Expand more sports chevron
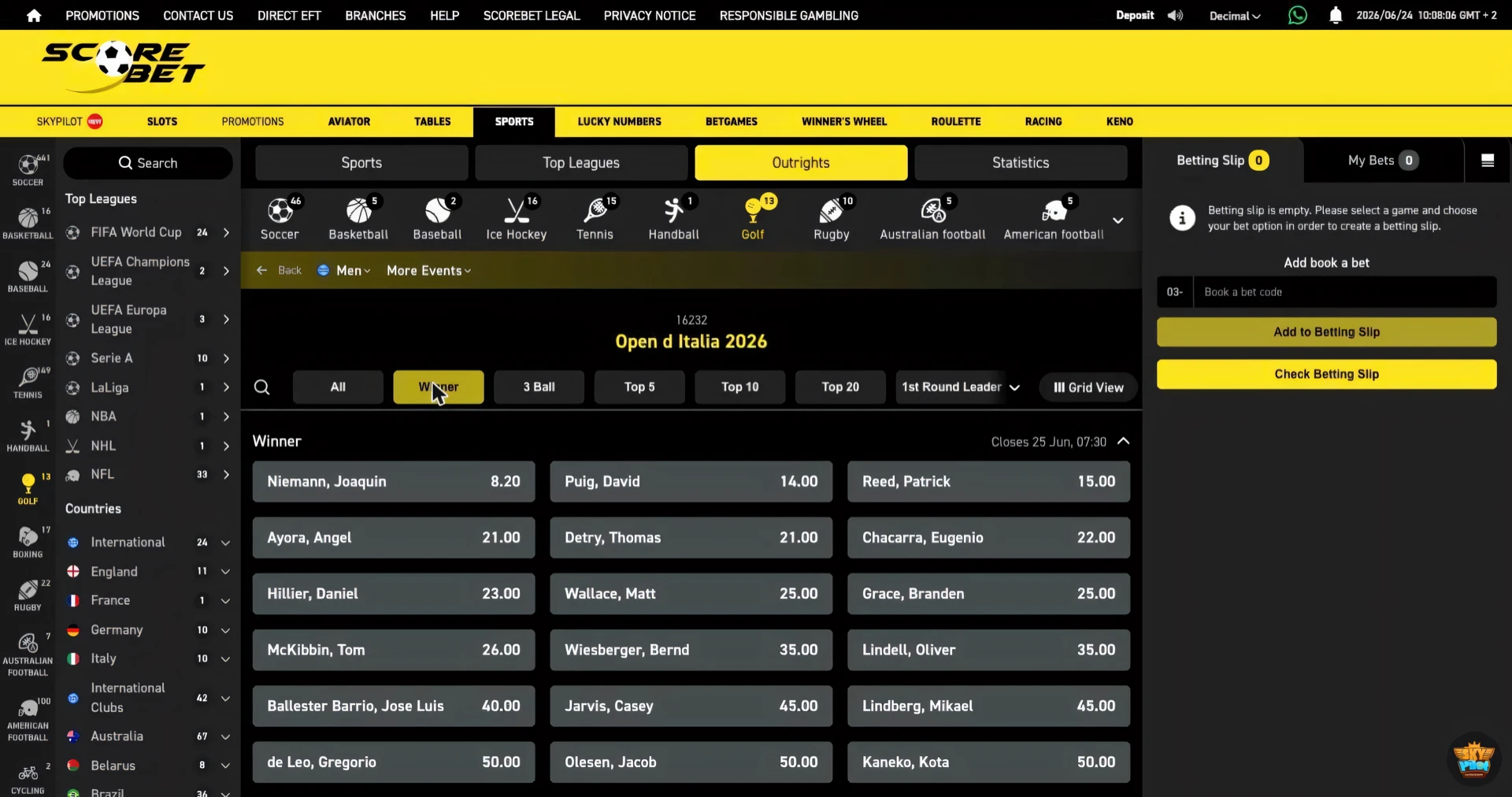The image size is (1512, 797). coord(1117,221)
